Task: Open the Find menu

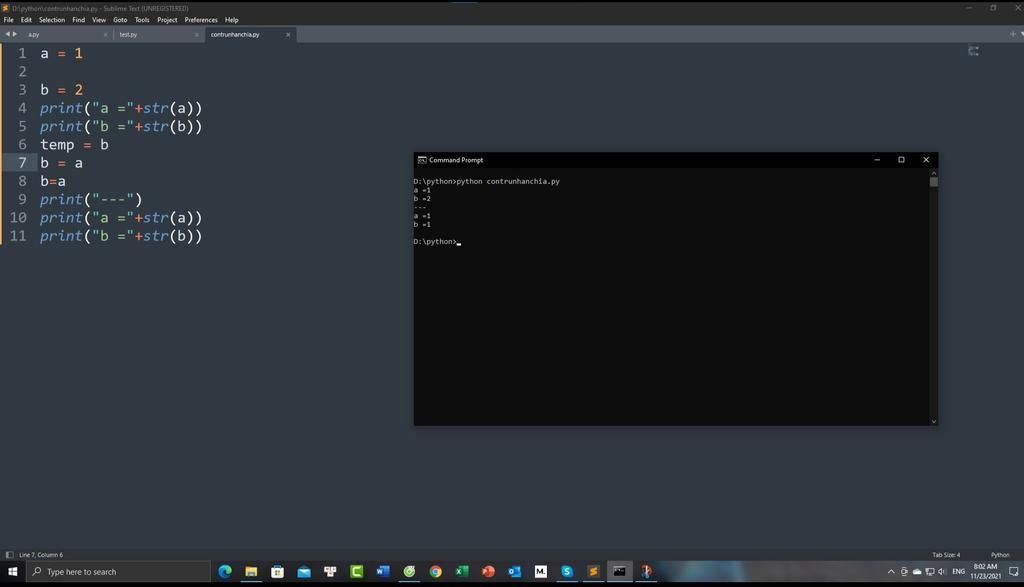Action: (78, 20)
